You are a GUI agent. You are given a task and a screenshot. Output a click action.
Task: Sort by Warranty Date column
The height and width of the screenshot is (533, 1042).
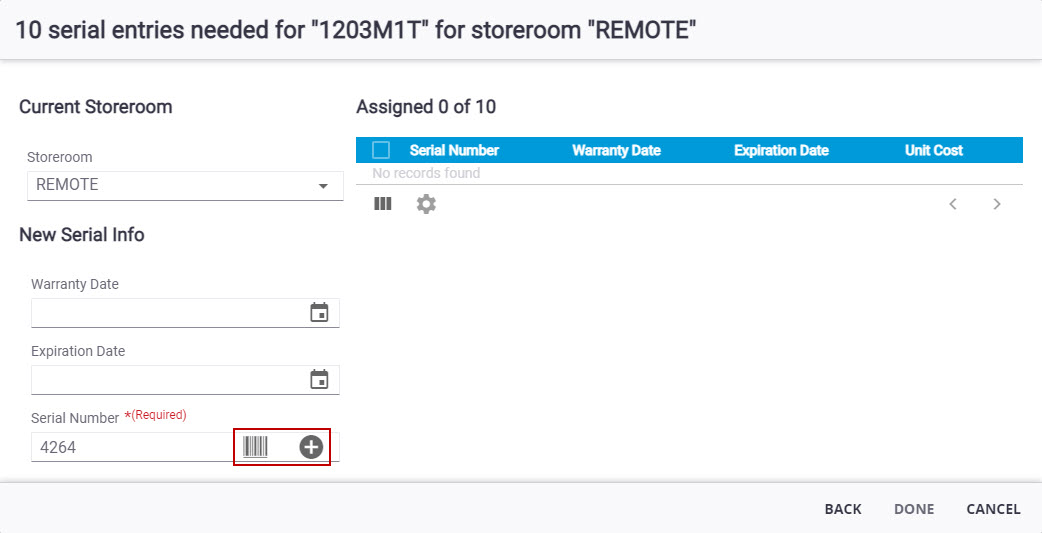pos(616,150)
